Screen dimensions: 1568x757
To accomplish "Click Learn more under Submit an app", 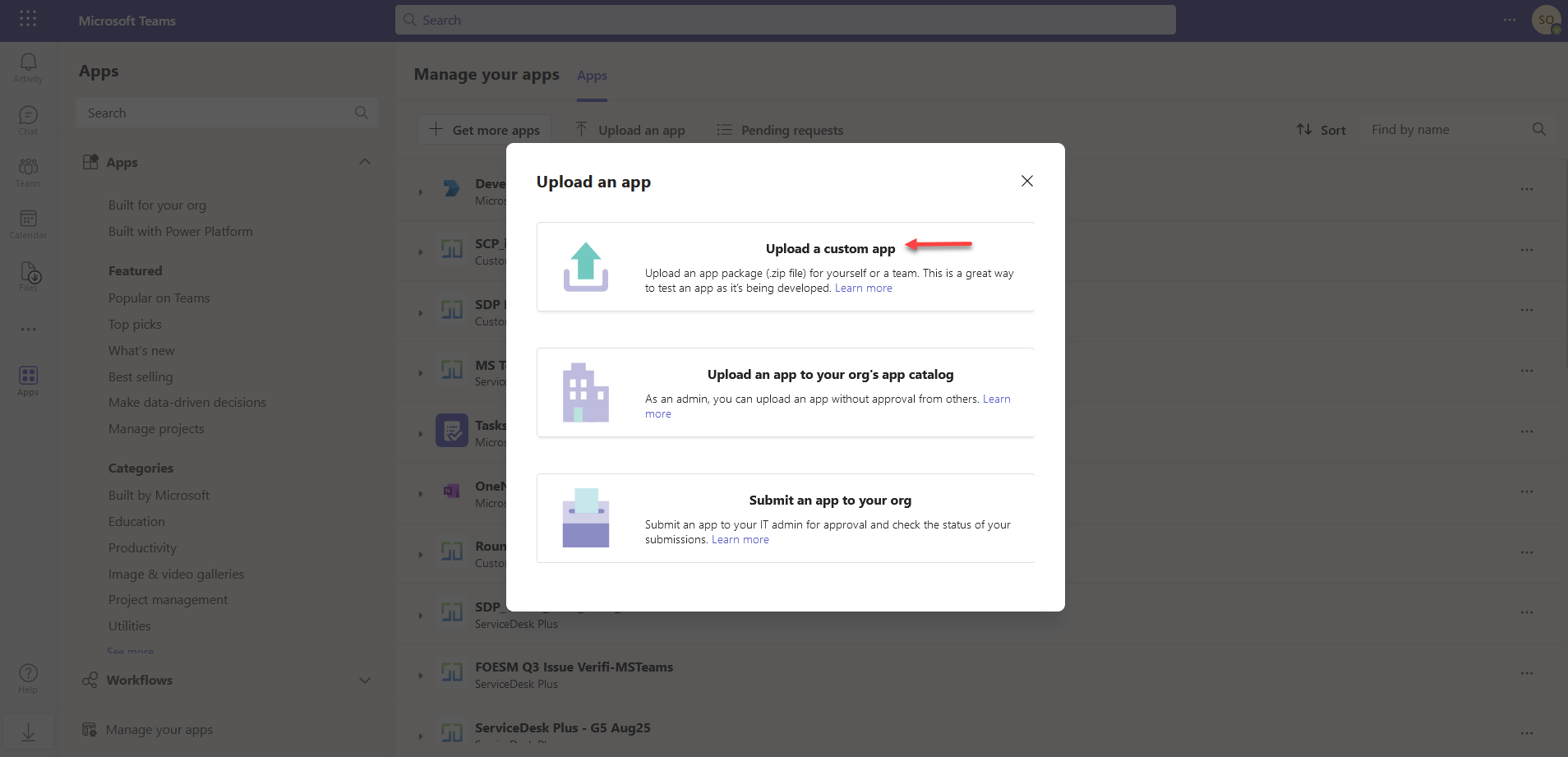I will point(740,540).
